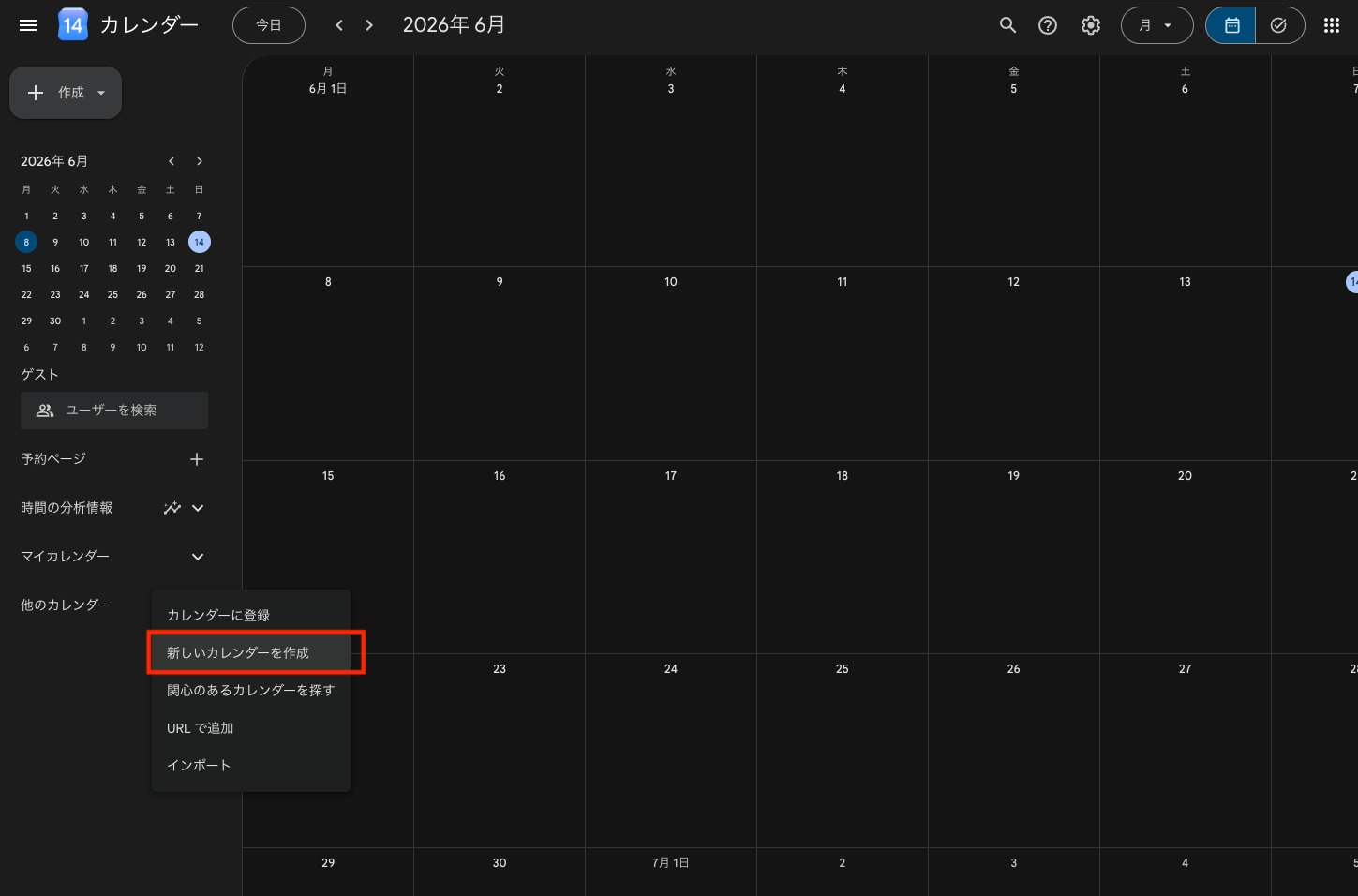Image resolution: width=1358 pixels, height=896 pixels.
Task: Open day 20 in the month grid
Action: 1185,476
